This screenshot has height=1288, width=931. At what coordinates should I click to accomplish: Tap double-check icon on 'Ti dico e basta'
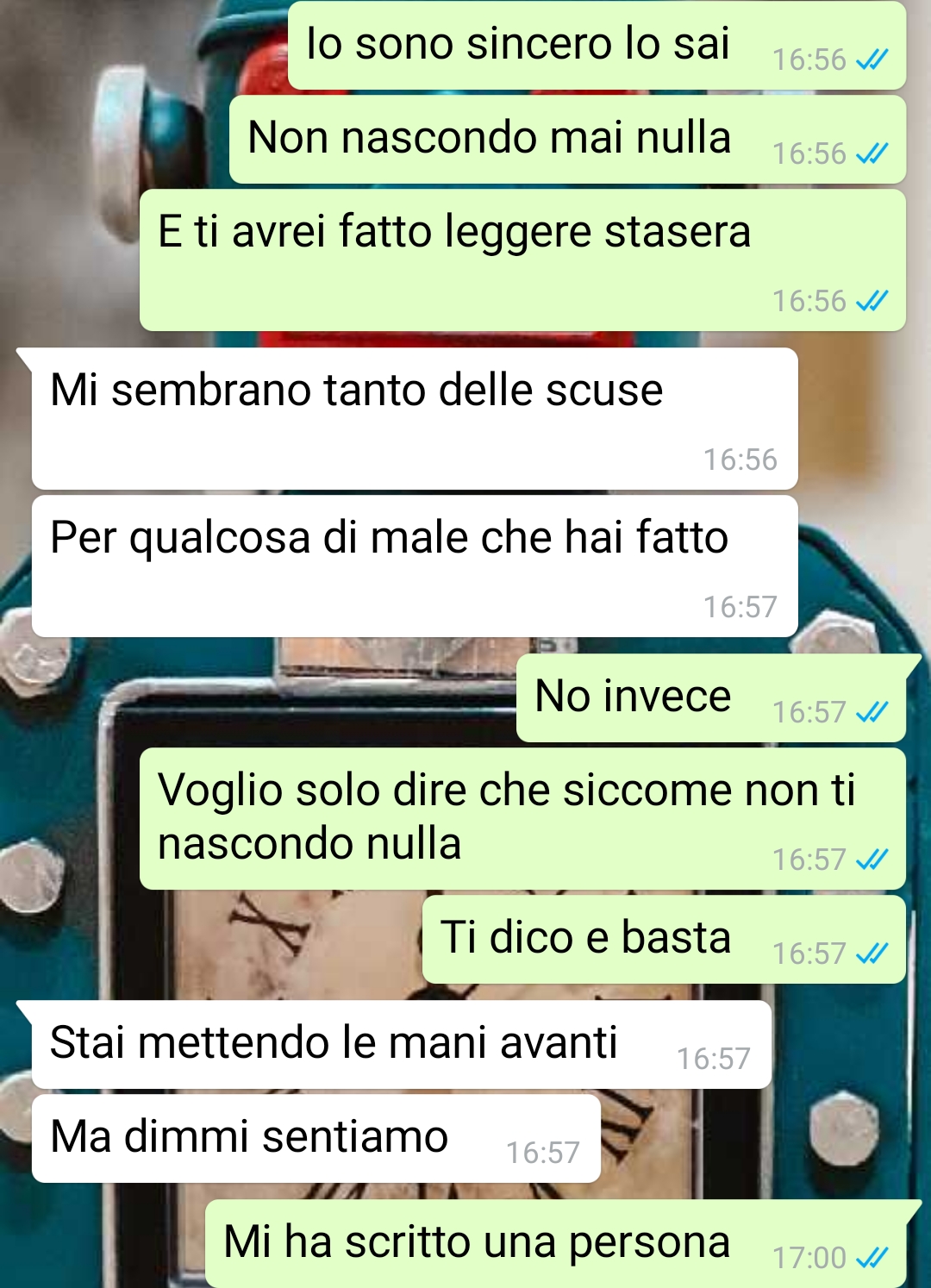(872, 953)
